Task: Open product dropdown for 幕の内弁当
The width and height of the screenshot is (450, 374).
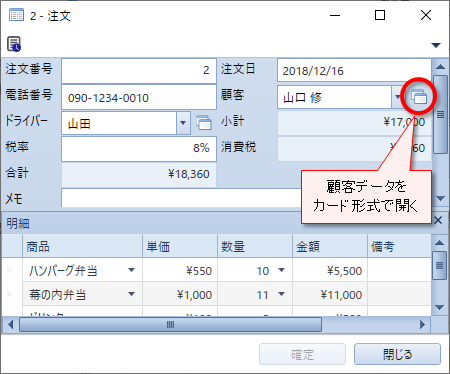Action: 131,294
